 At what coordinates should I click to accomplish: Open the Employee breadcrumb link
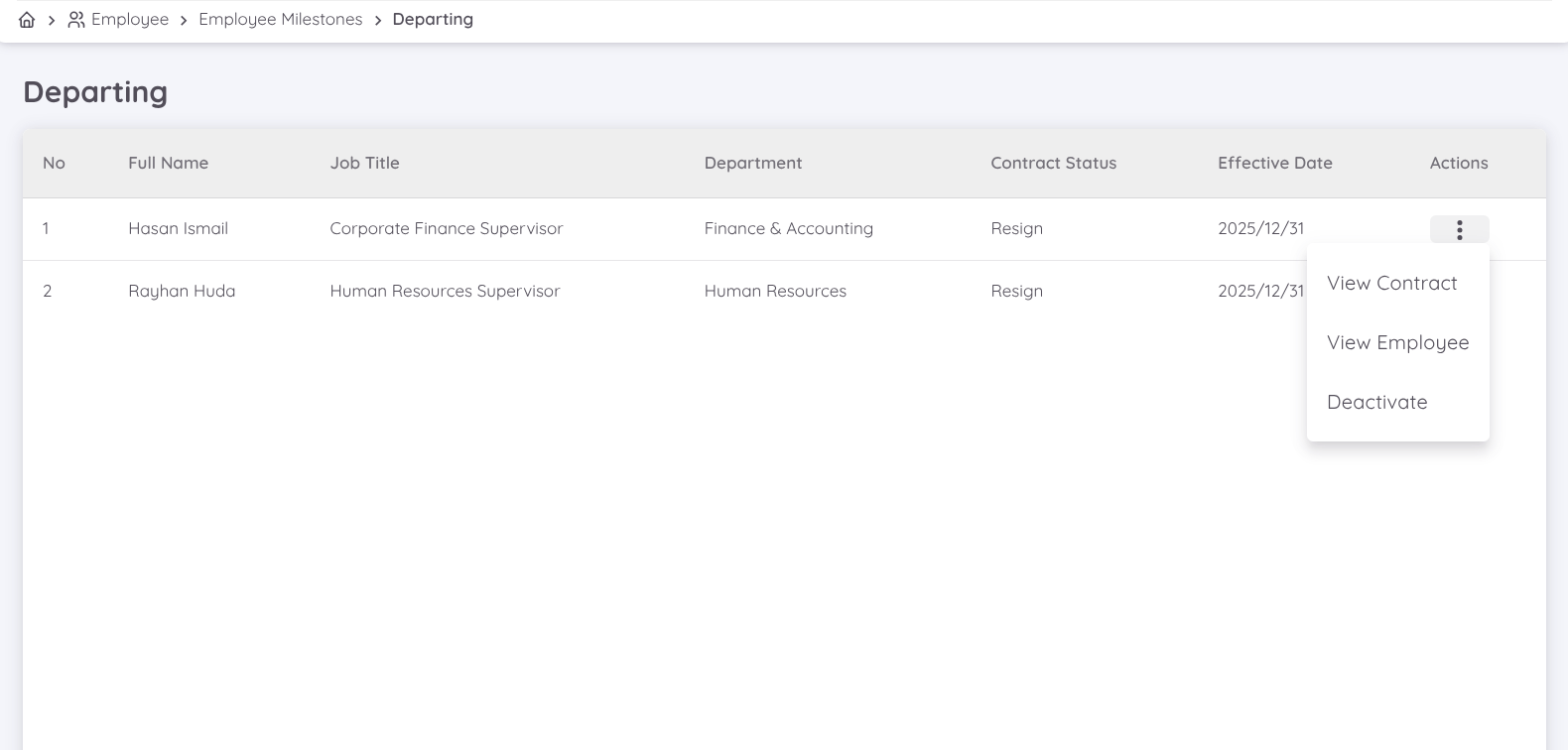130,20
